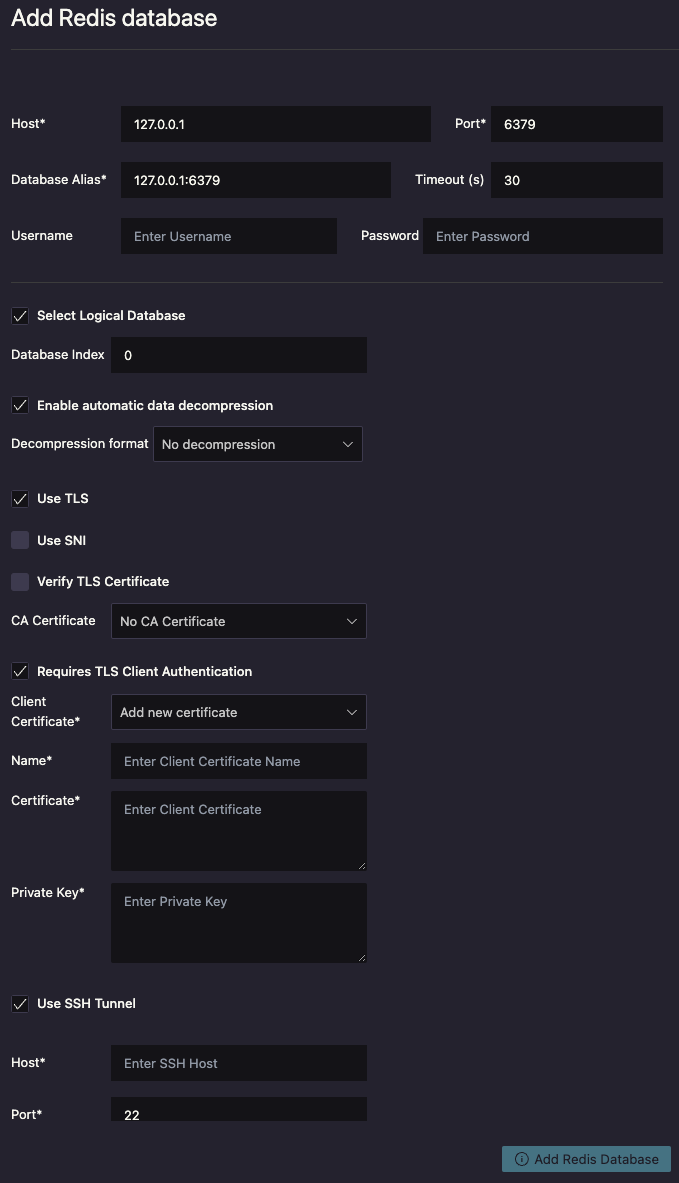Screen dimensions: 679x1183
Task: Click the Enter SSH Host field
Action: 238,1063
